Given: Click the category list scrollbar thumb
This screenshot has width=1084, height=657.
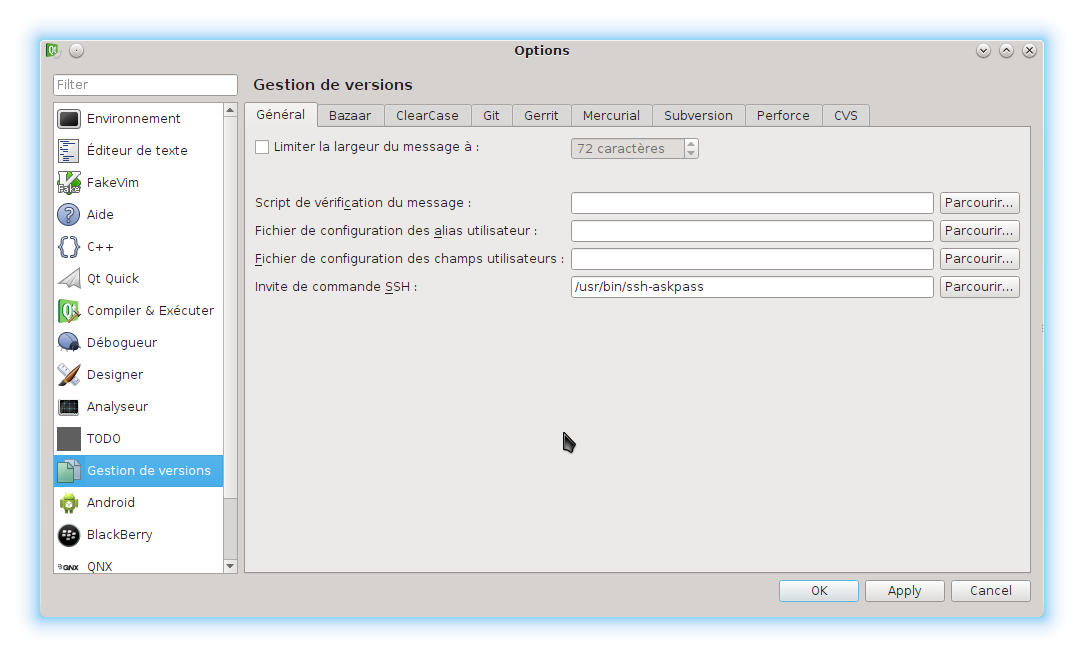Looking at the screenshot, I should pyautogui.click(x=230, y=308).
